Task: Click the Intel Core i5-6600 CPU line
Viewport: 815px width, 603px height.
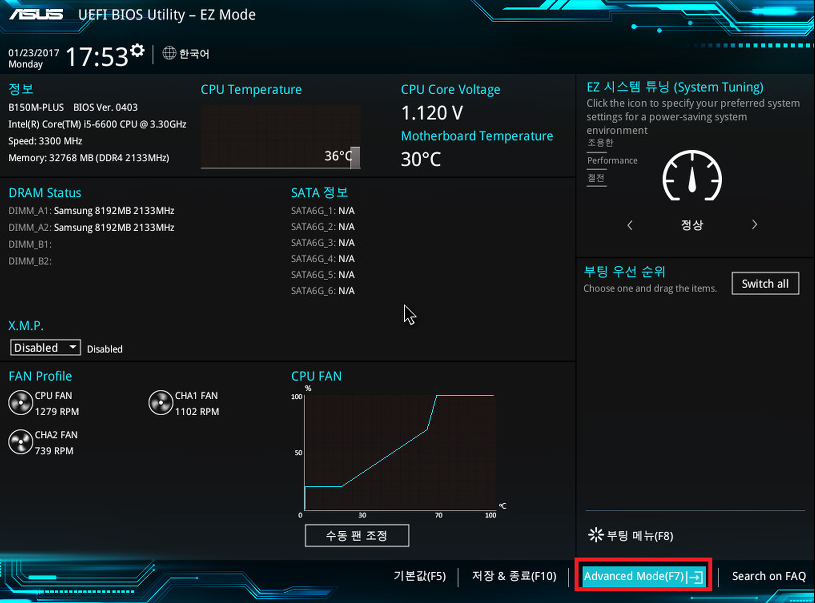Action: [97, 124]
